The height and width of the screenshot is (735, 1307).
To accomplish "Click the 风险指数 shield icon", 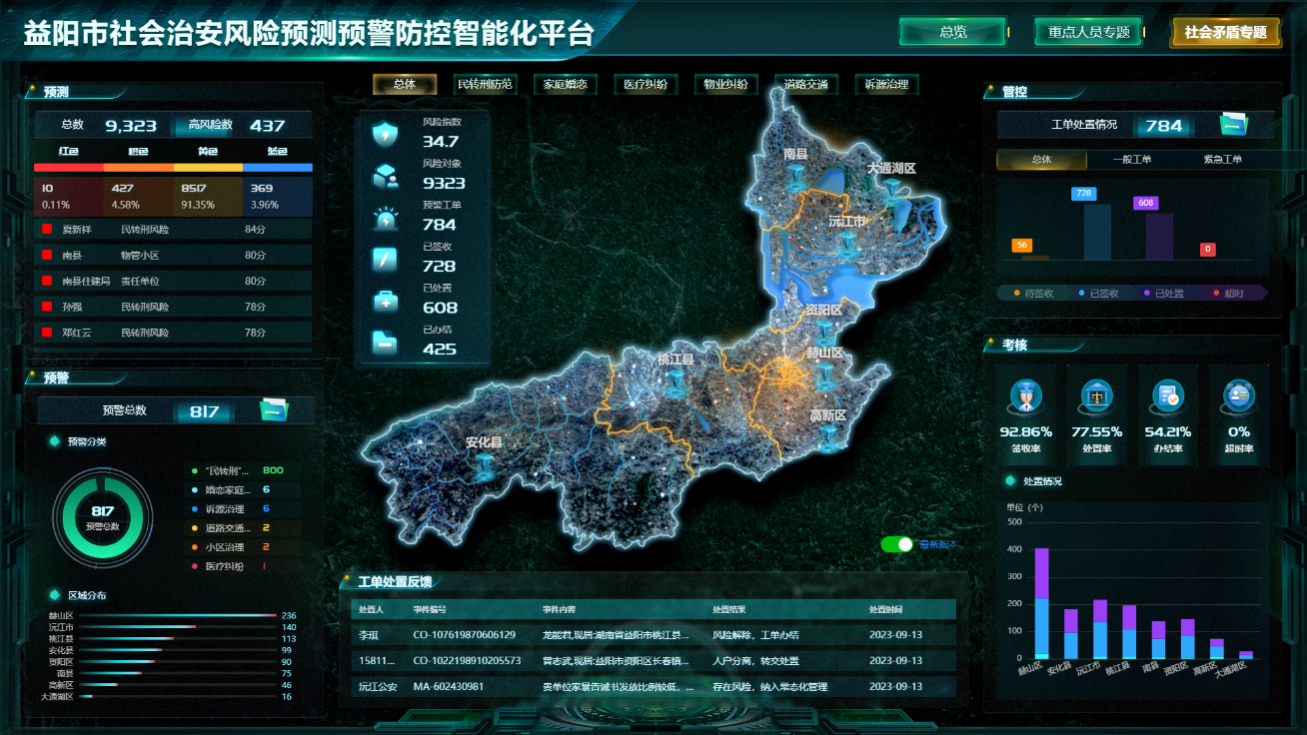I will coord(384,134).
